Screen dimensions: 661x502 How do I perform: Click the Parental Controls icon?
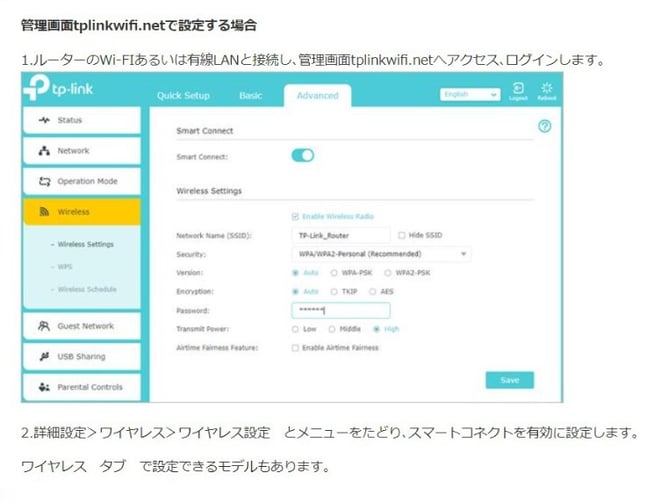coord(44,387)
